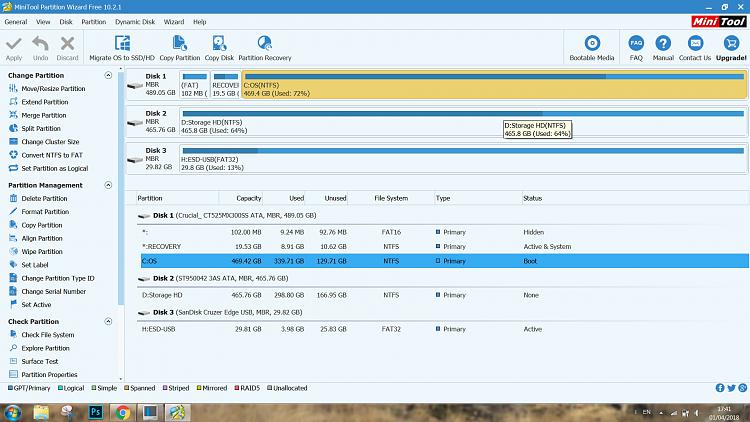
Task: Choose Change Serial Number
Action: point(54,291)
